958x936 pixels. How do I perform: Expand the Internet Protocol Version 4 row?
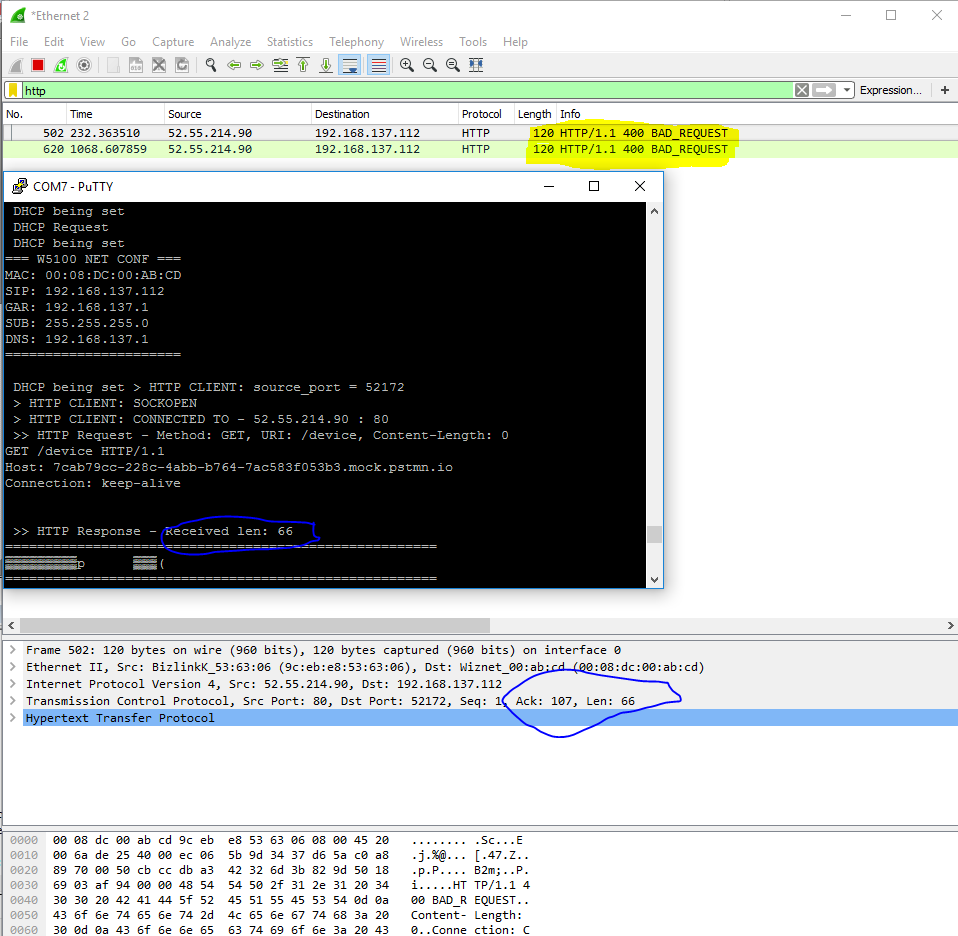(13, 684)
